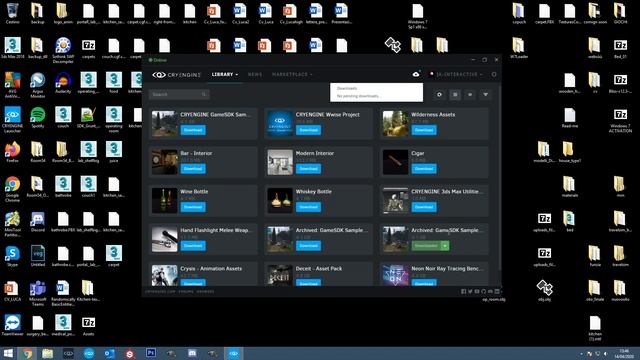The image size is (640, 360).
Task: Select the Read-me file on the desktop
Action: 569,118
